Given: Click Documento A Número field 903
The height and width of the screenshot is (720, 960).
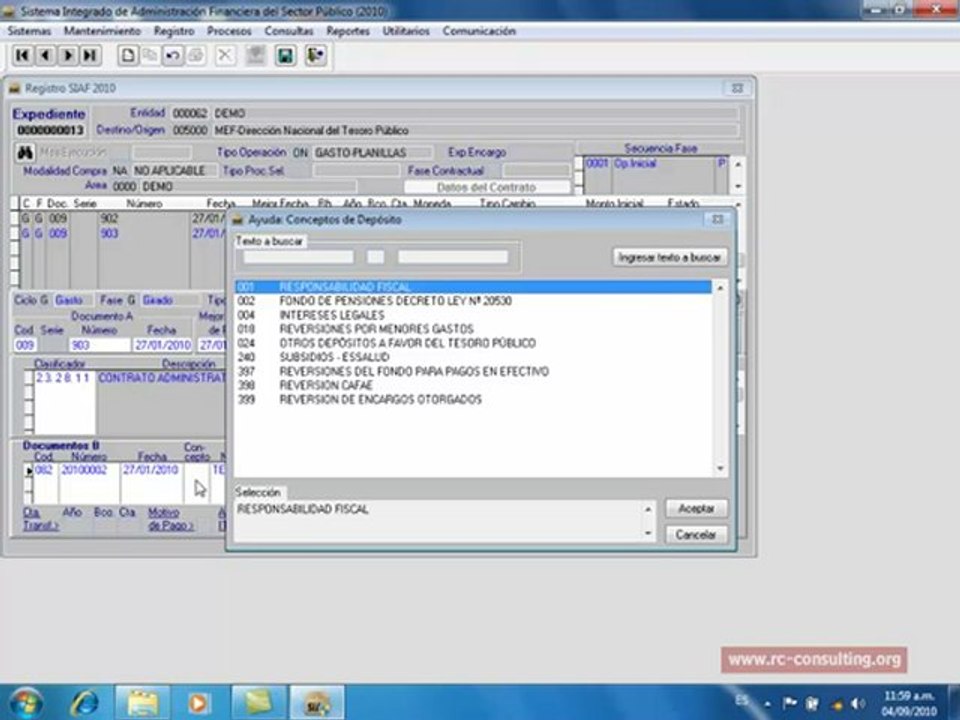Looking at the screenshot, I should 99,345.
